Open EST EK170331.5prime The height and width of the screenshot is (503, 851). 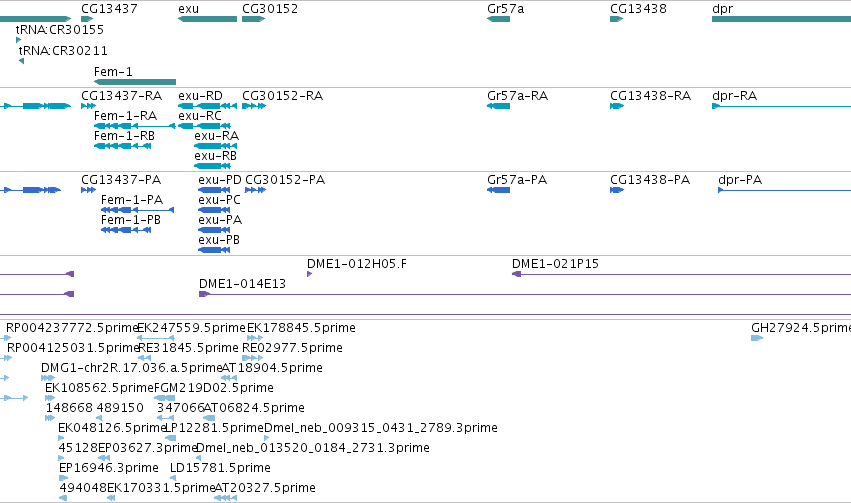pyautogui.click(x=161, y=488)
